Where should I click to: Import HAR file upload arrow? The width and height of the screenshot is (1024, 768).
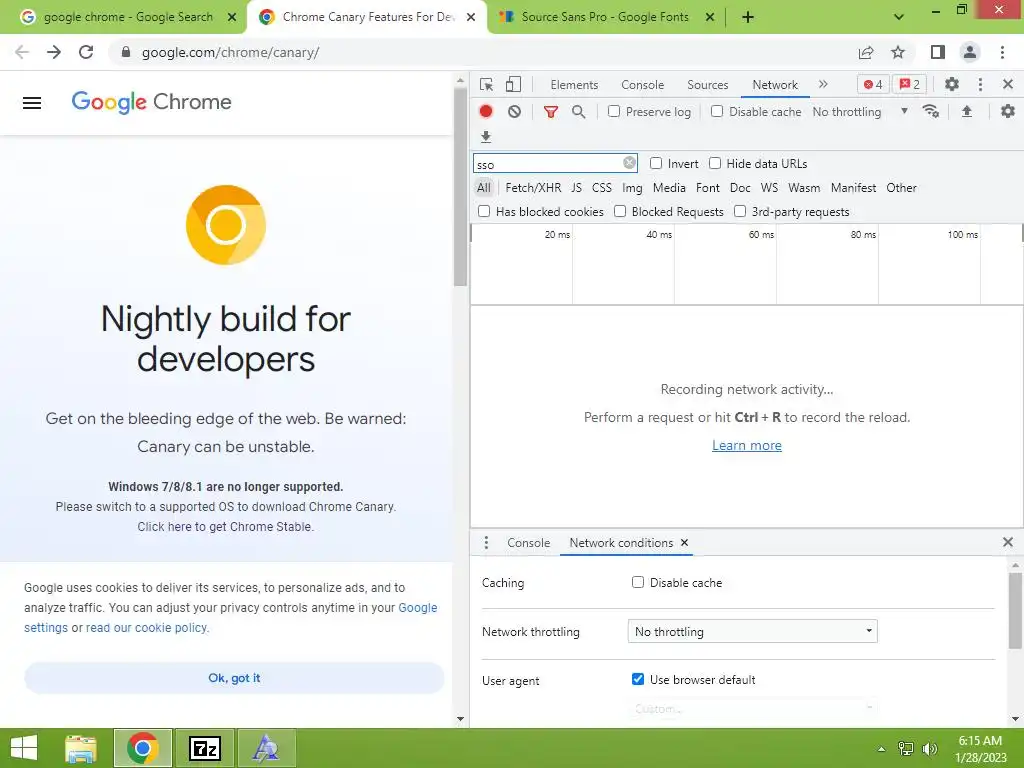coord(967,112)
